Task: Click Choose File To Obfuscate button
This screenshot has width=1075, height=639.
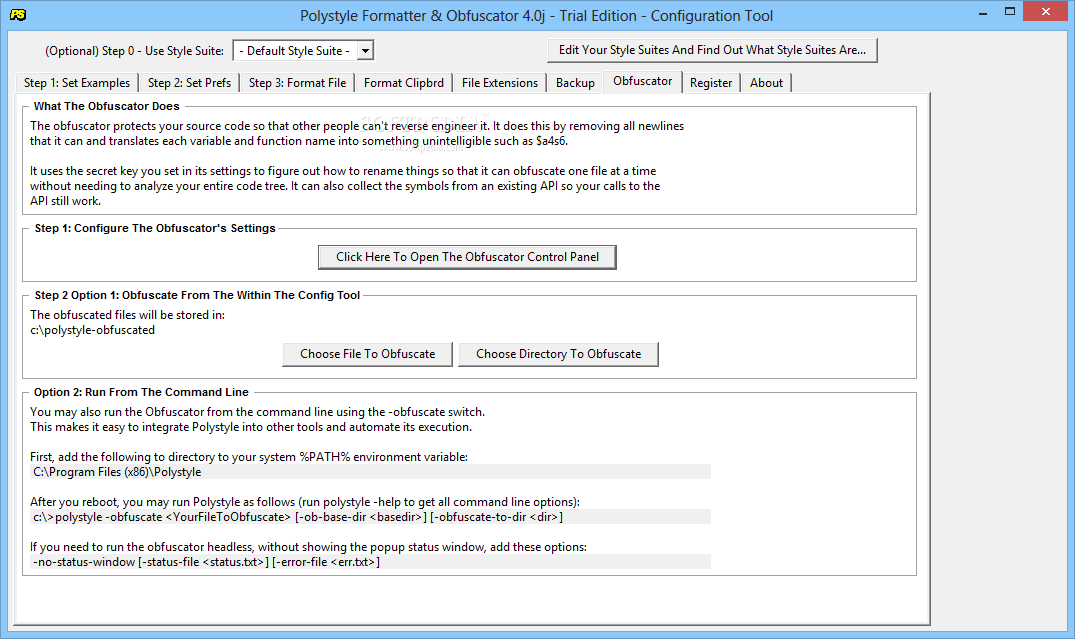Action: point(367,354)
